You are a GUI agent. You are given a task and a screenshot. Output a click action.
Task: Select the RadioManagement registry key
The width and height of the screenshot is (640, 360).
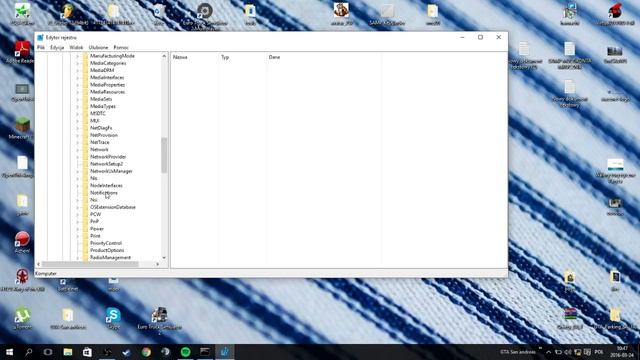click(110, 258)
